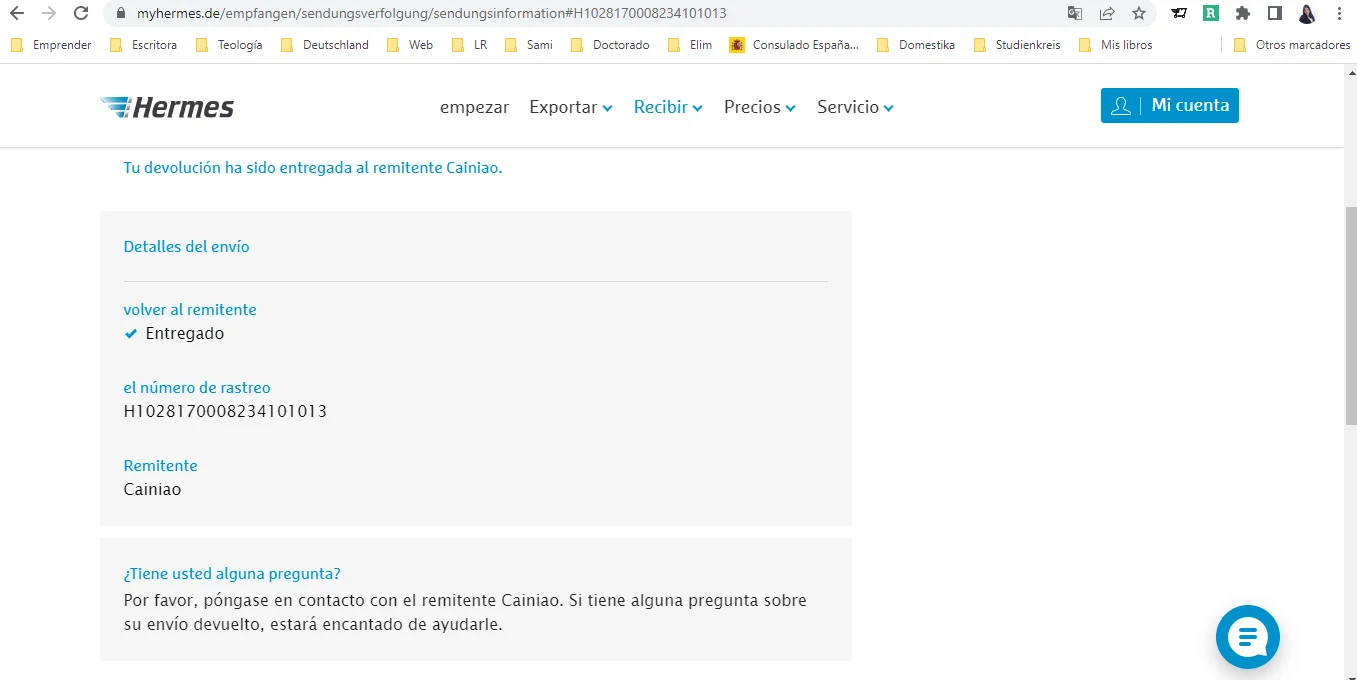Image resolution: width=1357 pixels, height=680 pixels.
Task: Click Detalles del envío heading
Action: click(x=186, y=246)
